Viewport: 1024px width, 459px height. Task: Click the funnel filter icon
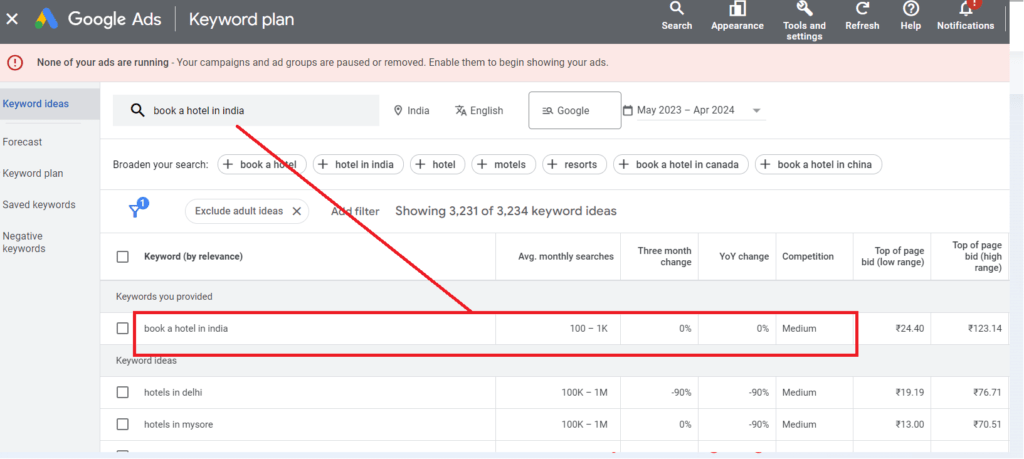(x=135, y=210)
